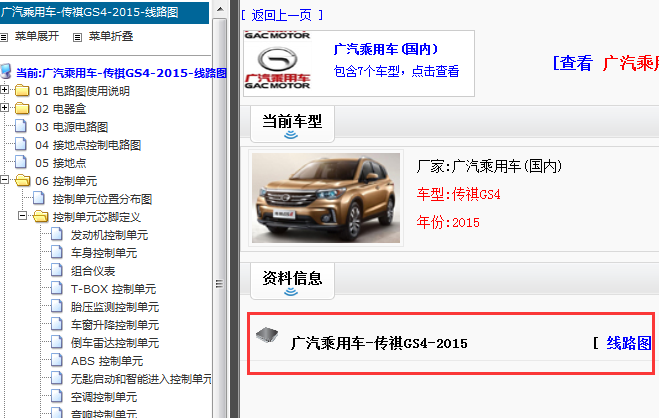The width and height of the screenshot is (659, 418).
Task: Open 广汽乘用车(国内) brand link
Action: point(386,50)
